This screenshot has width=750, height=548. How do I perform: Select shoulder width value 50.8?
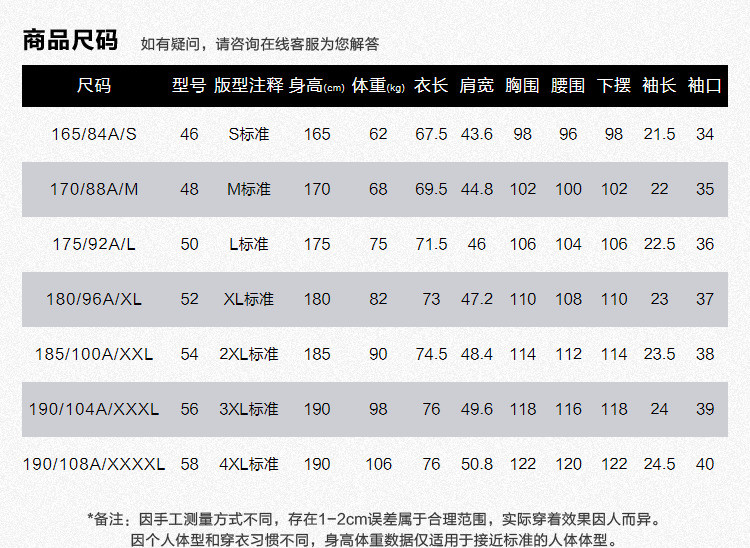coord(476,464)
